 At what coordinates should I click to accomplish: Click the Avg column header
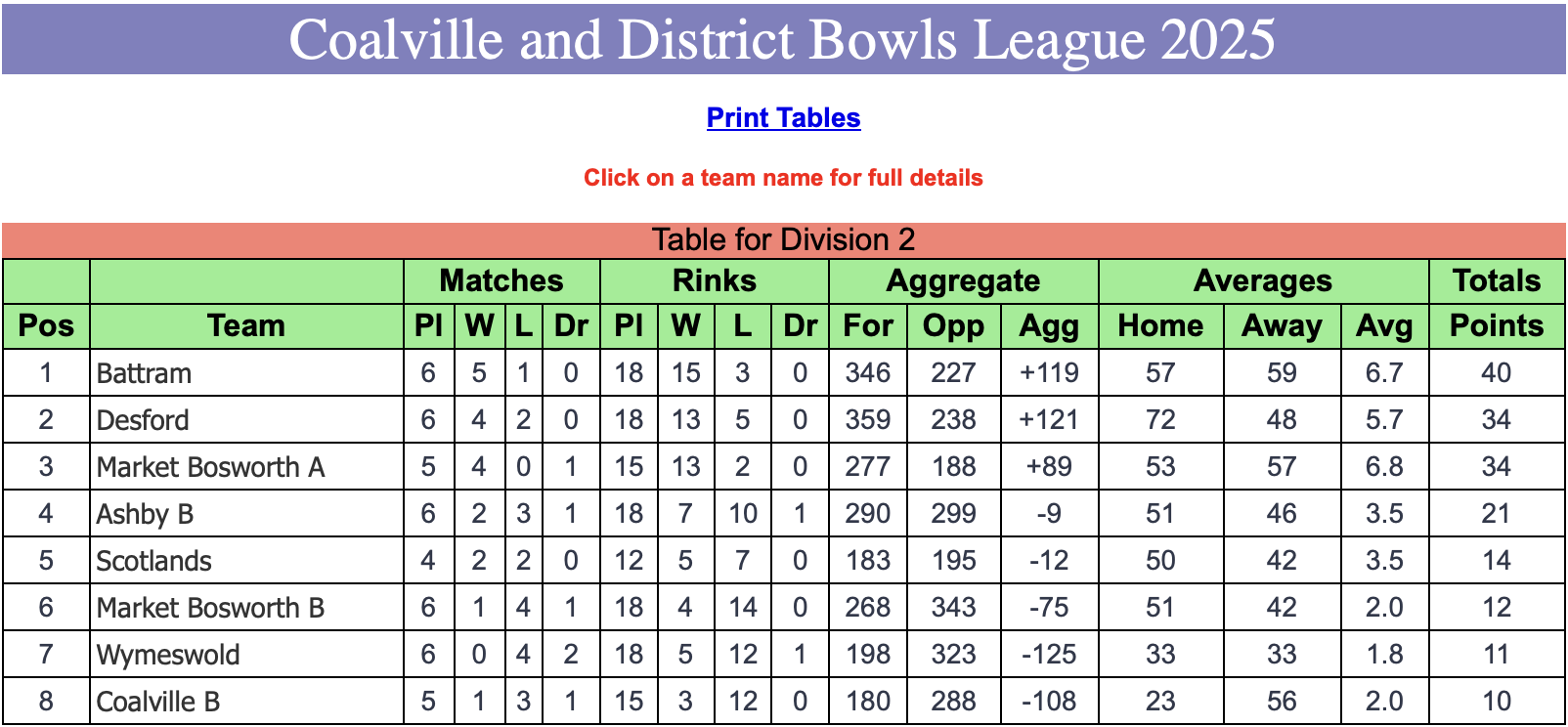(1384, 326)
